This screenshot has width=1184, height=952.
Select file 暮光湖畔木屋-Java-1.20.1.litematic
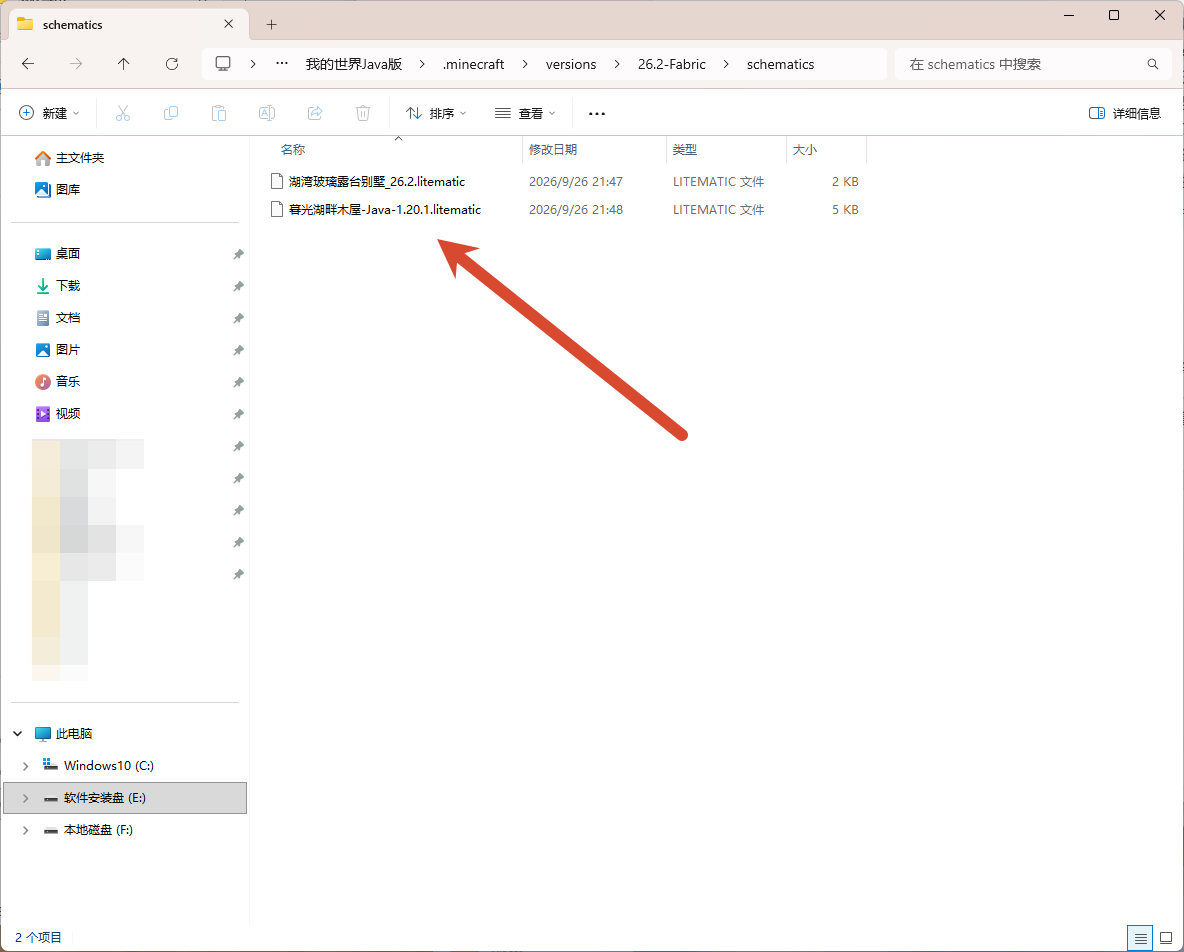(384, 209)
